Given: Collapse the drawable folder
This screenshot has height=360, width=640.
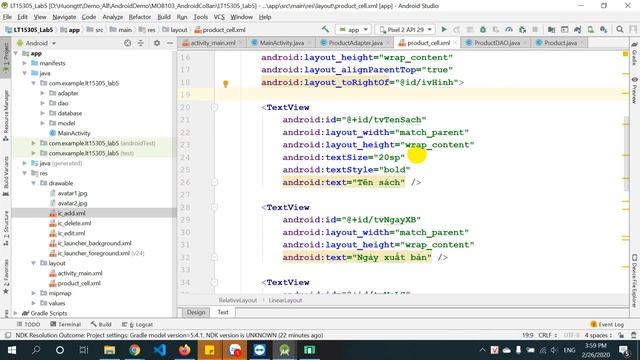Looking at the screenshot, I should 34,183.
